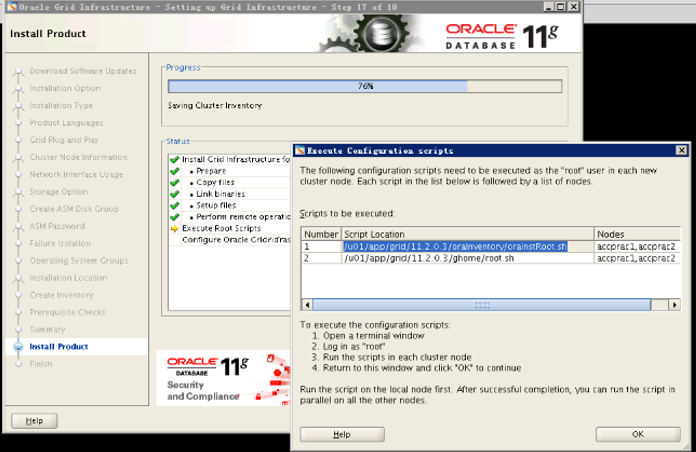
Task: Select ASM Password step
Action: (x=57, y=226)
